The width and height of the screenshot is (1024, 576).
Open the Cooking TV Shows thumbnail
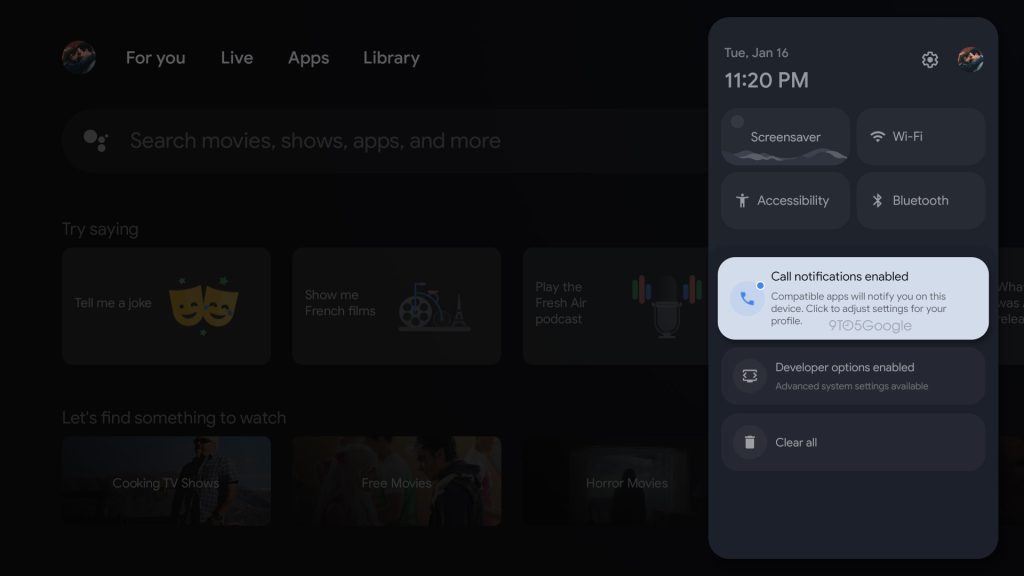pos(166,481)
